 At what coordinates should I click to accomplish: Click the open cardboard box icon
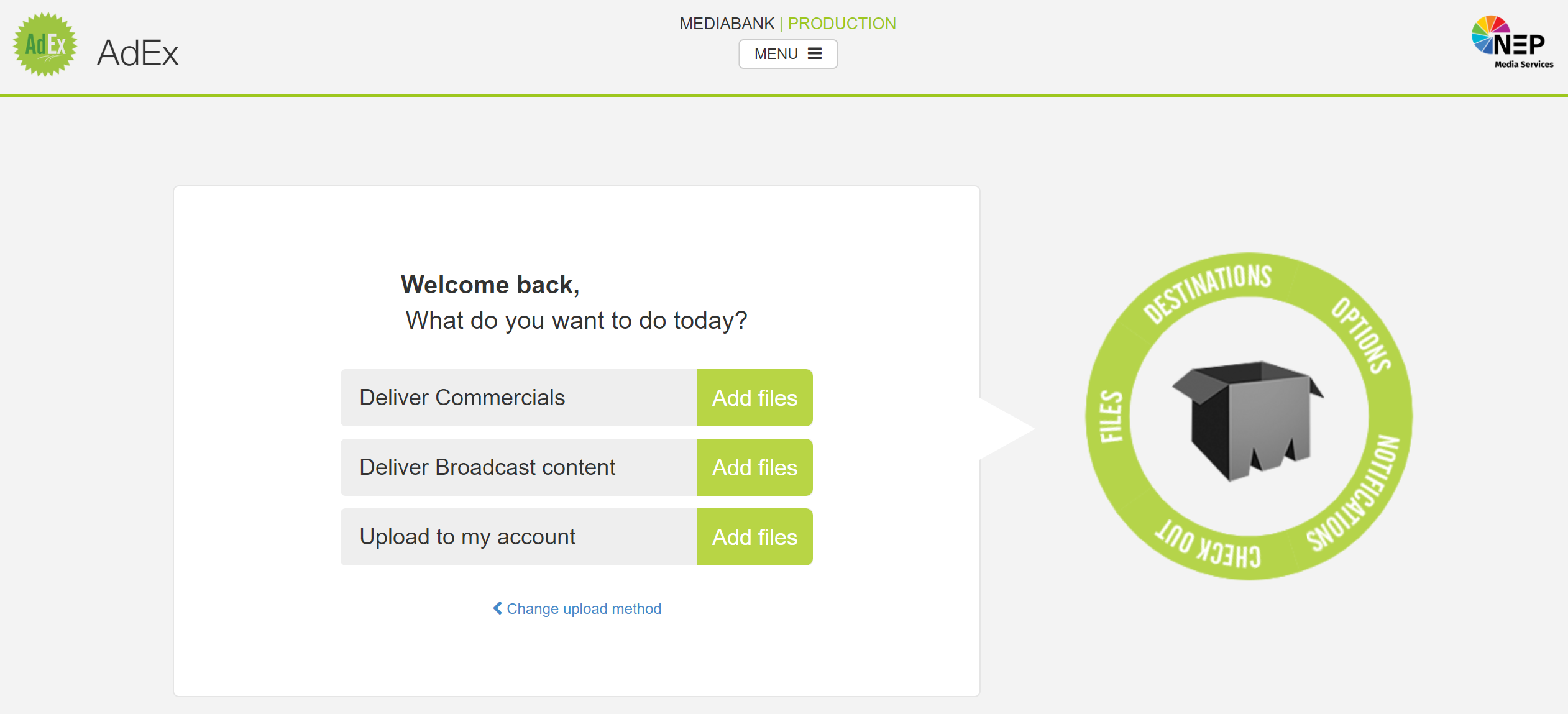(1248, 420)
